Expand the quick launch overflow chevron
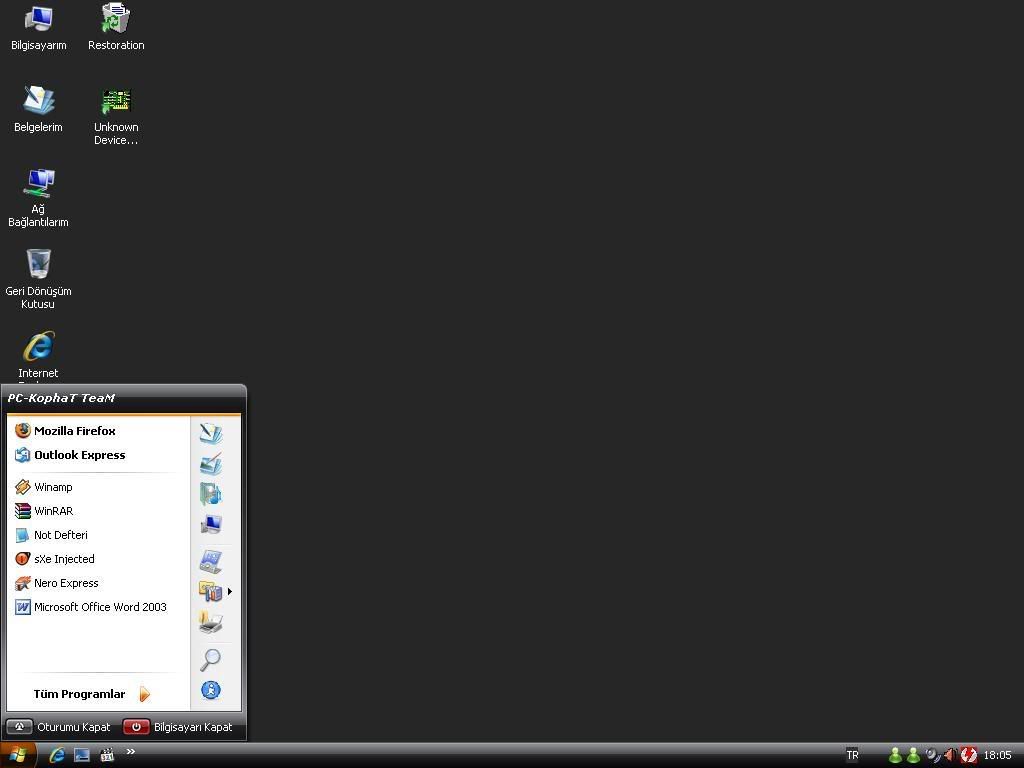This screenshot has height=768, width=1024. (x=131, y=752)
